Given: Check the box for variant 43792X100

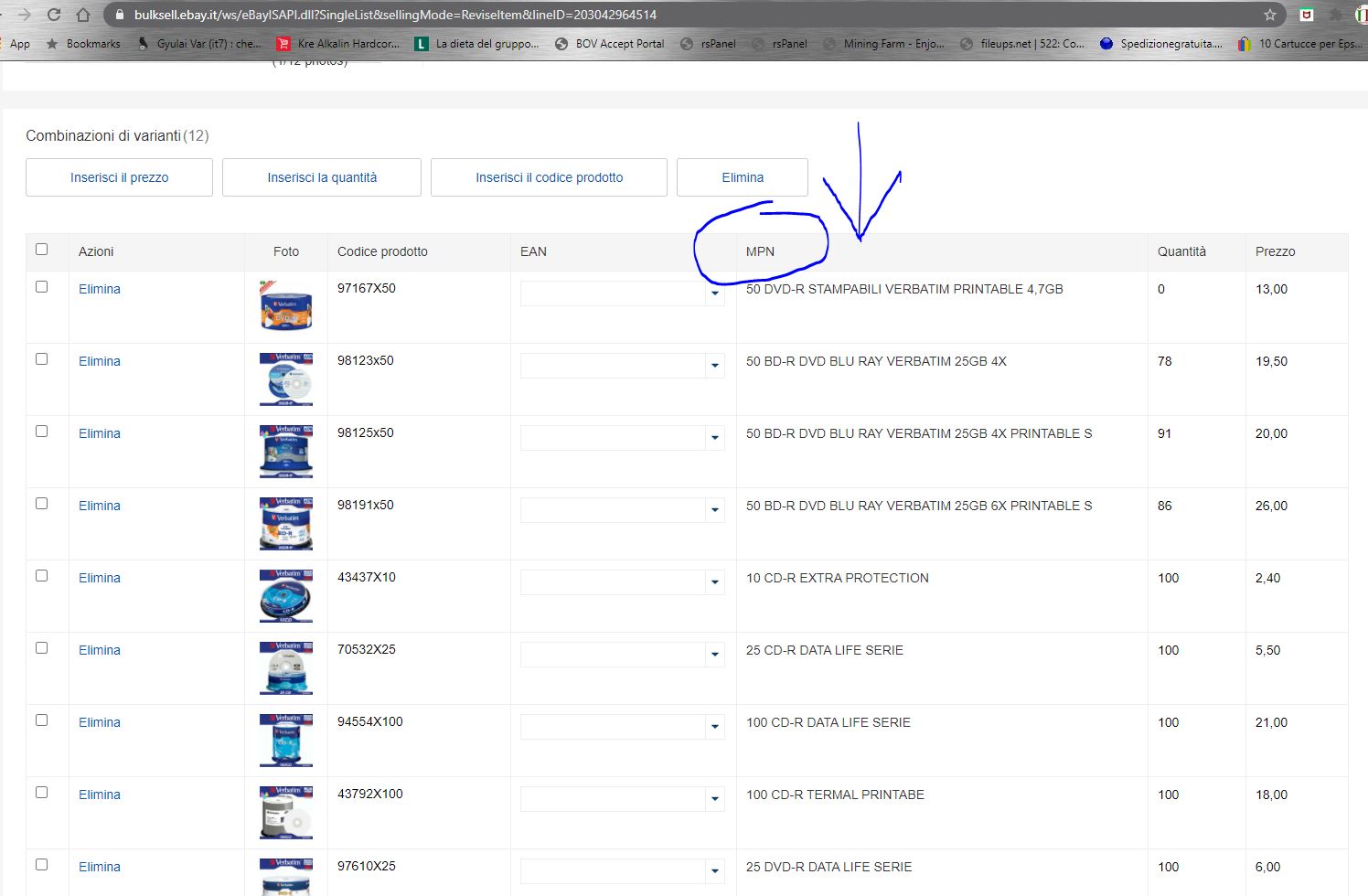Looking at the screenshot, I should [x=41, y=792].
